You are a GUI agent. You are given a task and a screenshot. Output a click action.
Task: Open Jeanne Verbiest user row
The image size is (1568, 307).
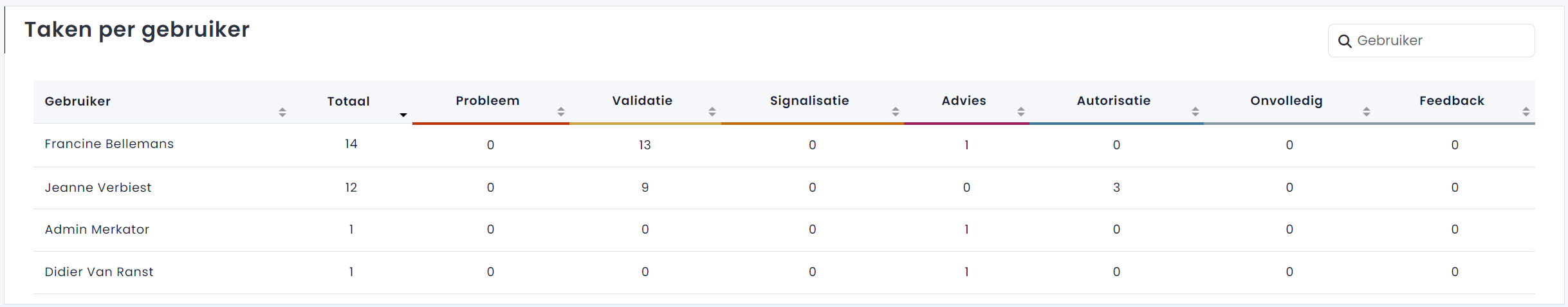pos(98,188)
